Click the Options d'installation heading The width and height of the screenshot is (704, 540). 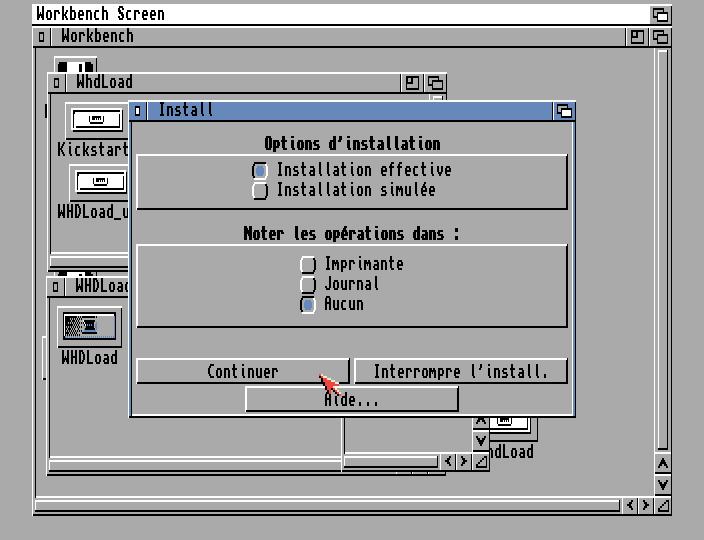[x=352, y=144]
